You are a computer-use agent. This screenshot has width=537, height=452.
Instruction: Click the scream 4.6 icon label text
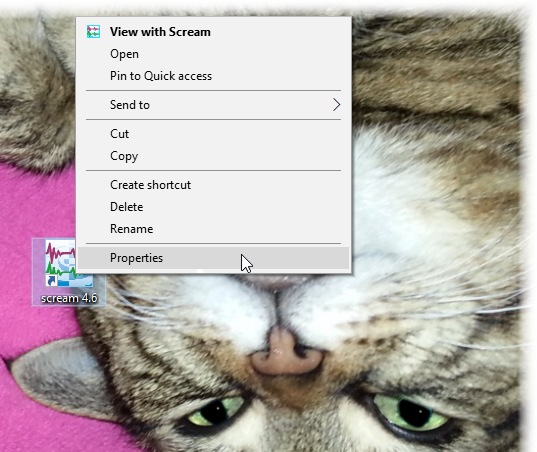tap(69, 298)
